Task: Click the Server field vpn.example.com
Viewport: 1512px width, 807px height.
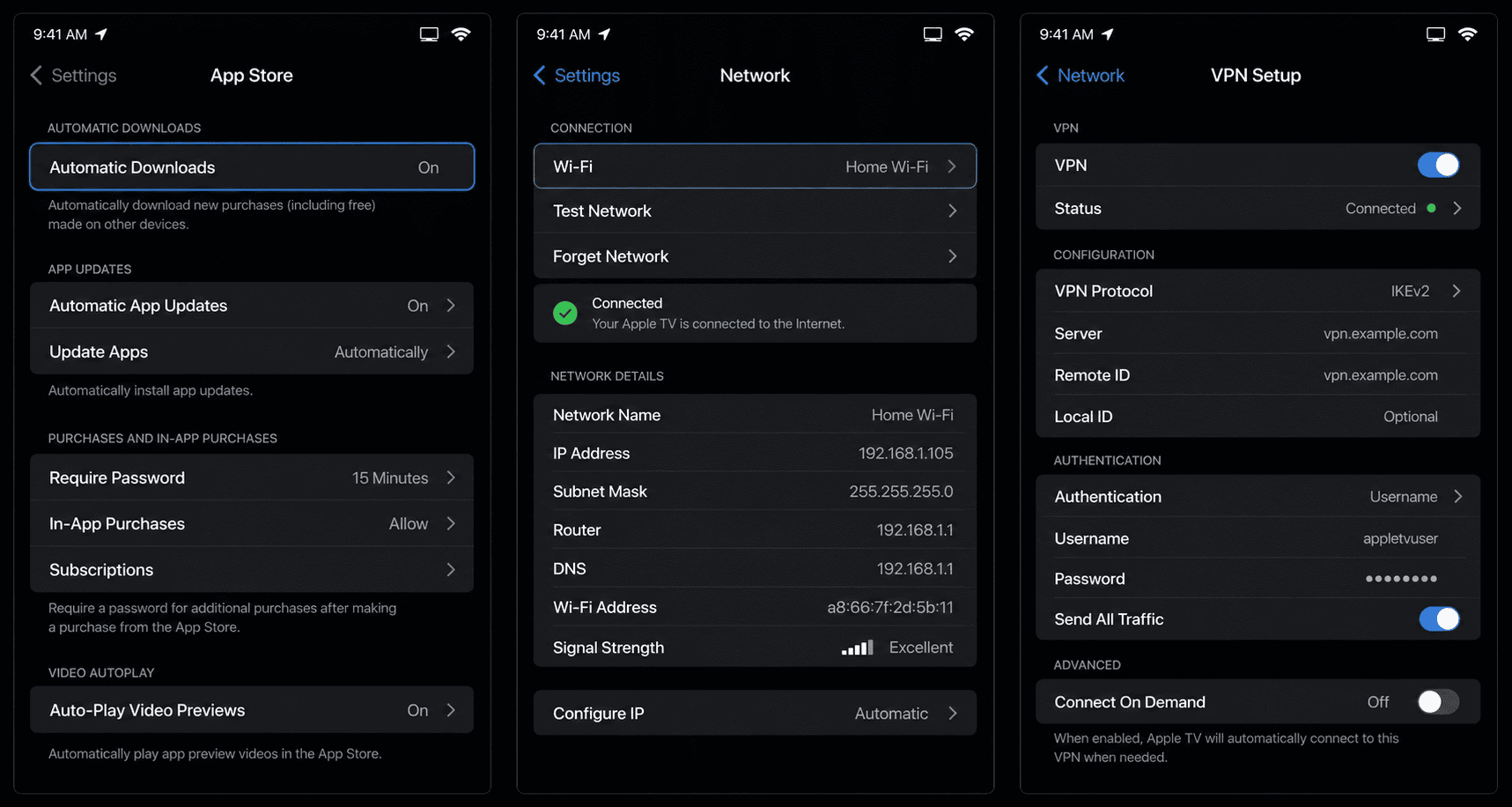Action: tap(1381, 334)
